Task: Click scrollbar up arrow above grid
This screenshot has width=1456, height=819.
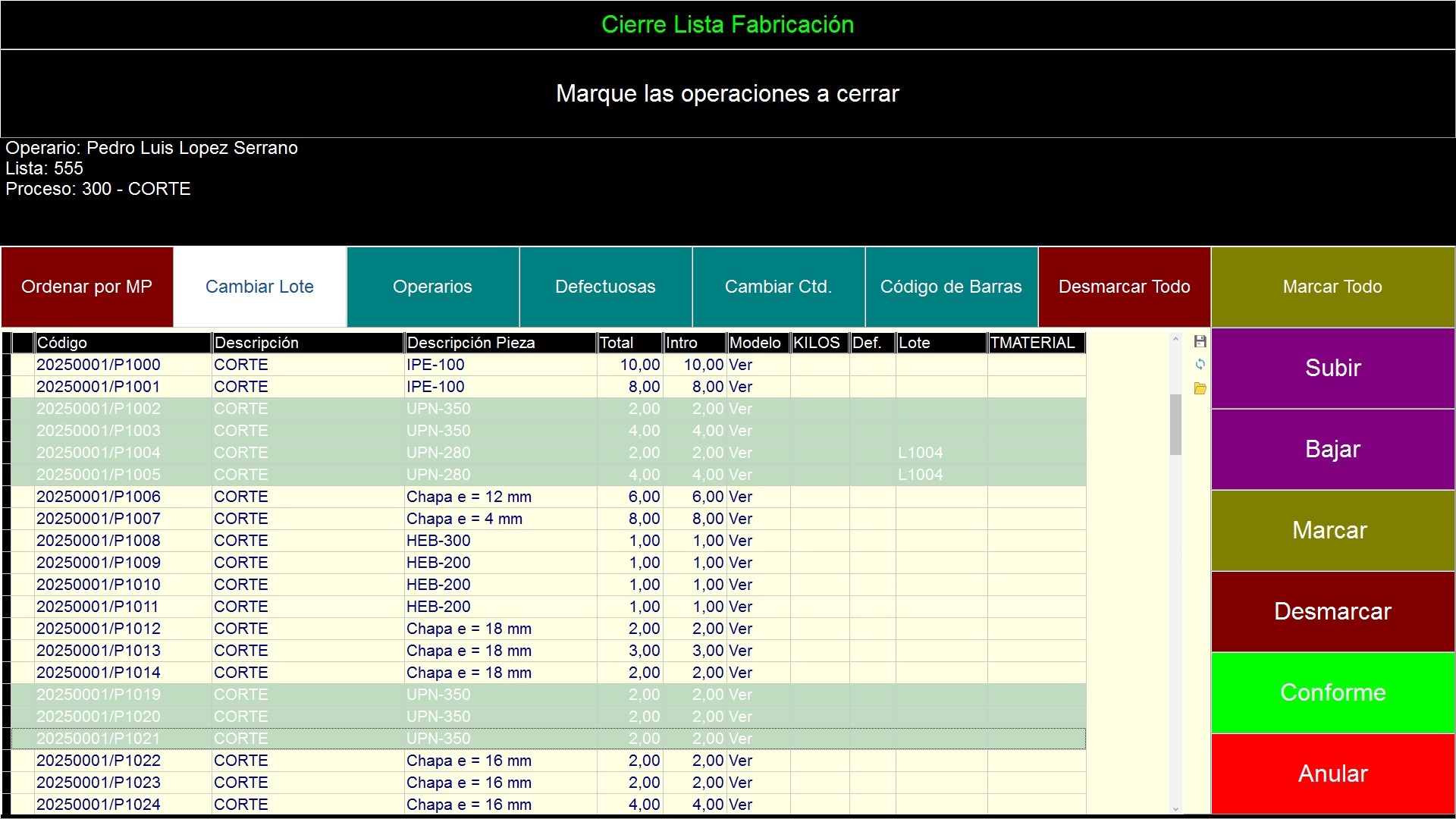Action: [1175, 339]
